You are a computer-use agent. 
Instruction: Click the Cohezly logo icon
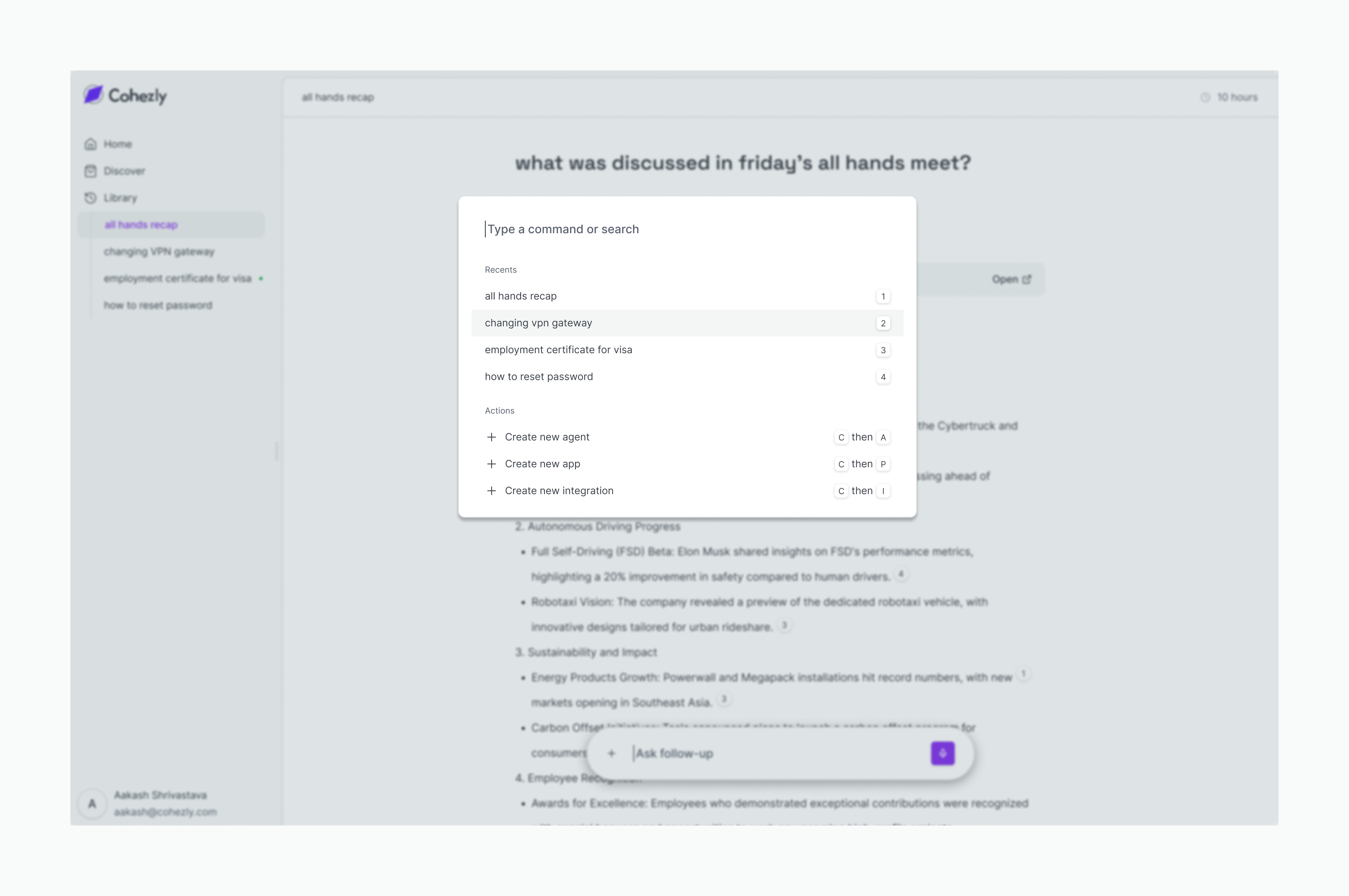(x=93, y=95)
